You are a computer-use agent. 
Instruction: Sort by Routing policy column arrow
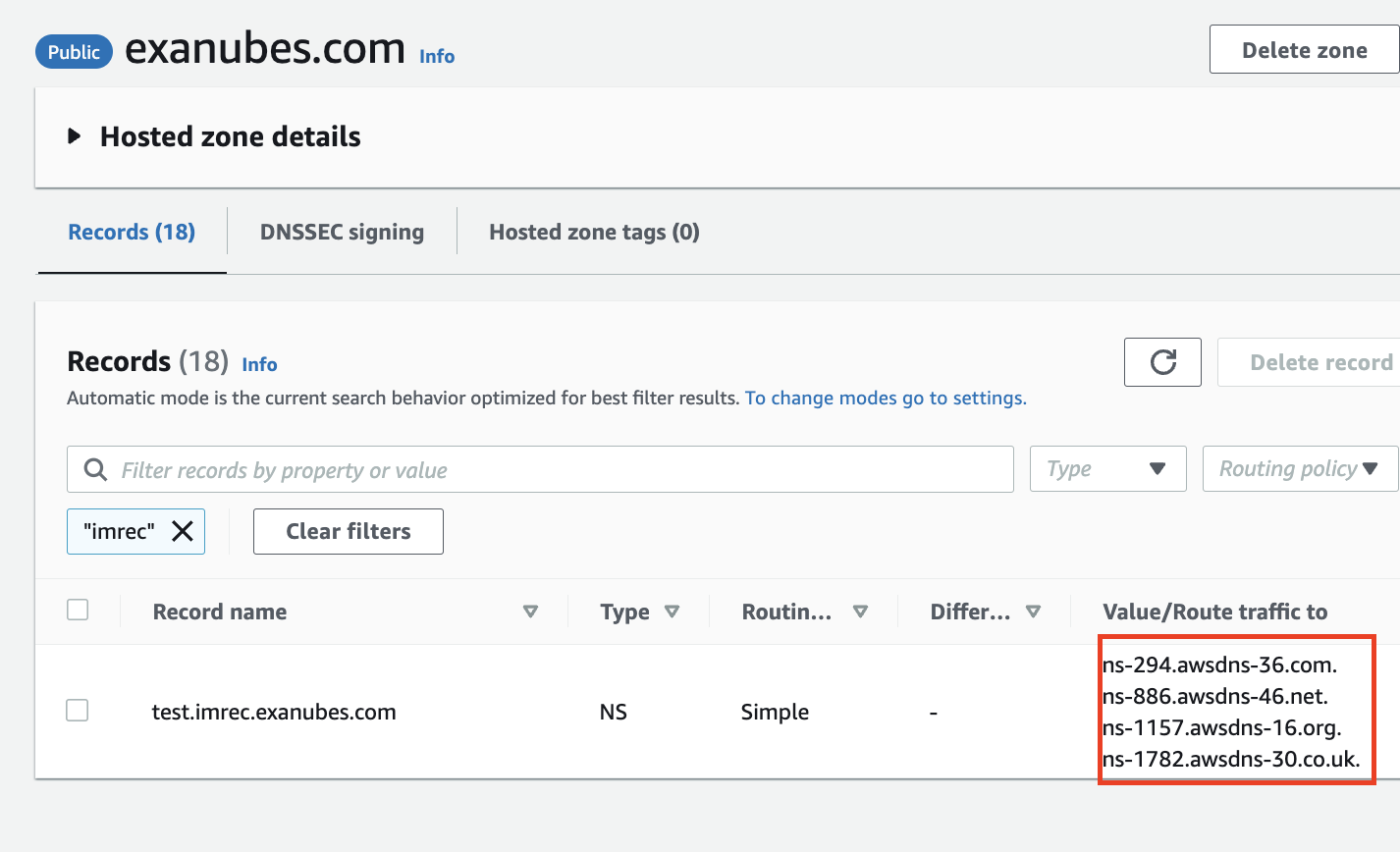(860, 612)
